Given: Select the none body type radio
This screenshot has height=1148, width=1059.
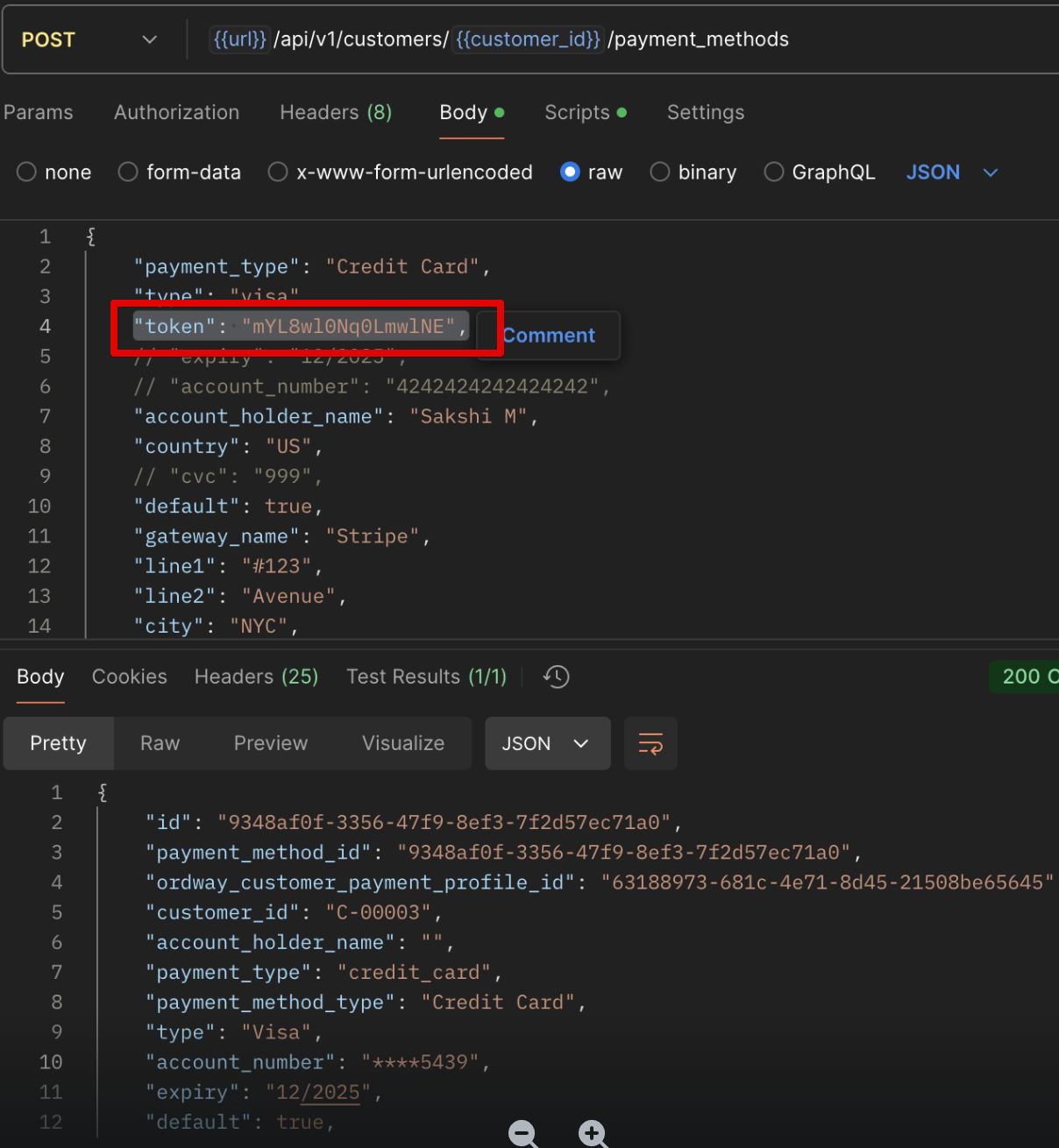Looking at the screenshot, I should coord(26,172).
